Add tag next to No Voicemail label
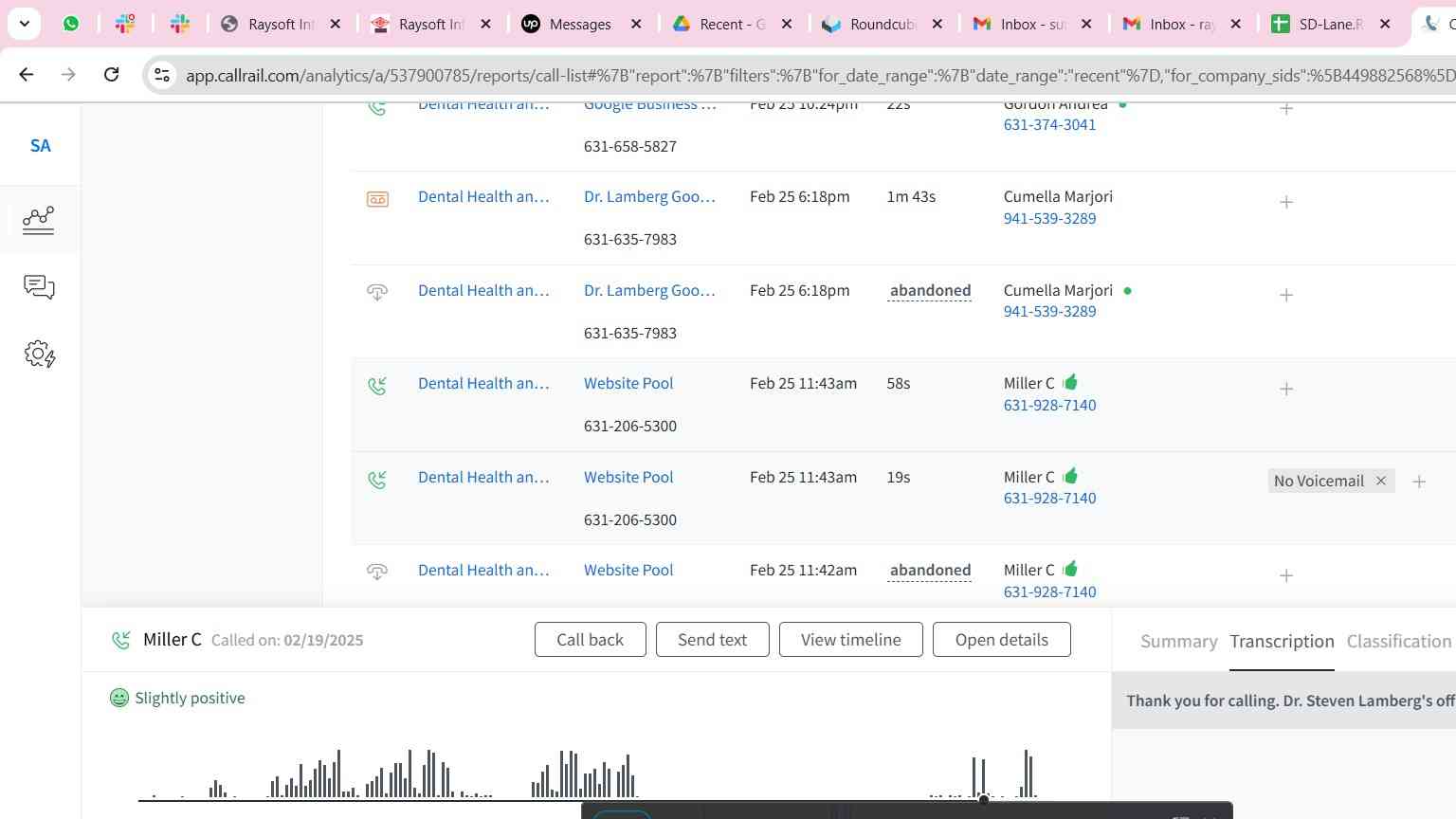The image size is (1456, 819). point(1419,482)
